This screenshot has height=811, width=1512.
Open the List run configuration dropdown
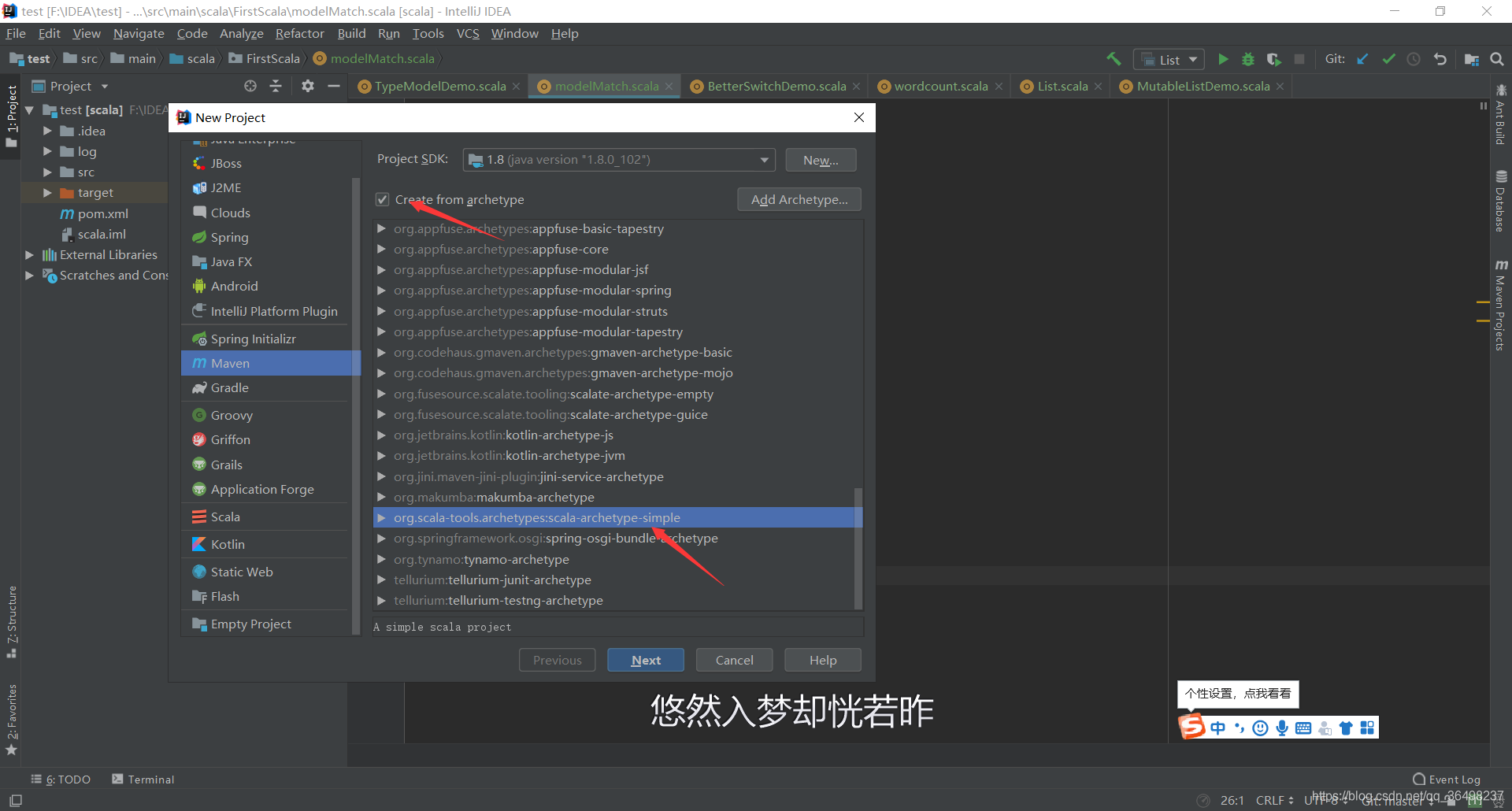tap(1169, 59)
